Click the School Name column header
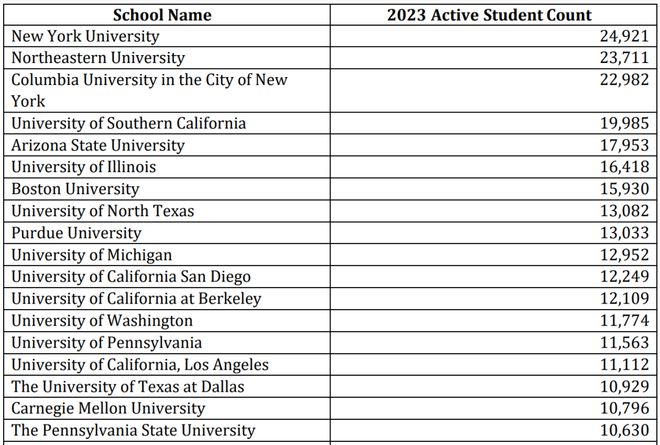660x445 pixels. tap(162, 15)
